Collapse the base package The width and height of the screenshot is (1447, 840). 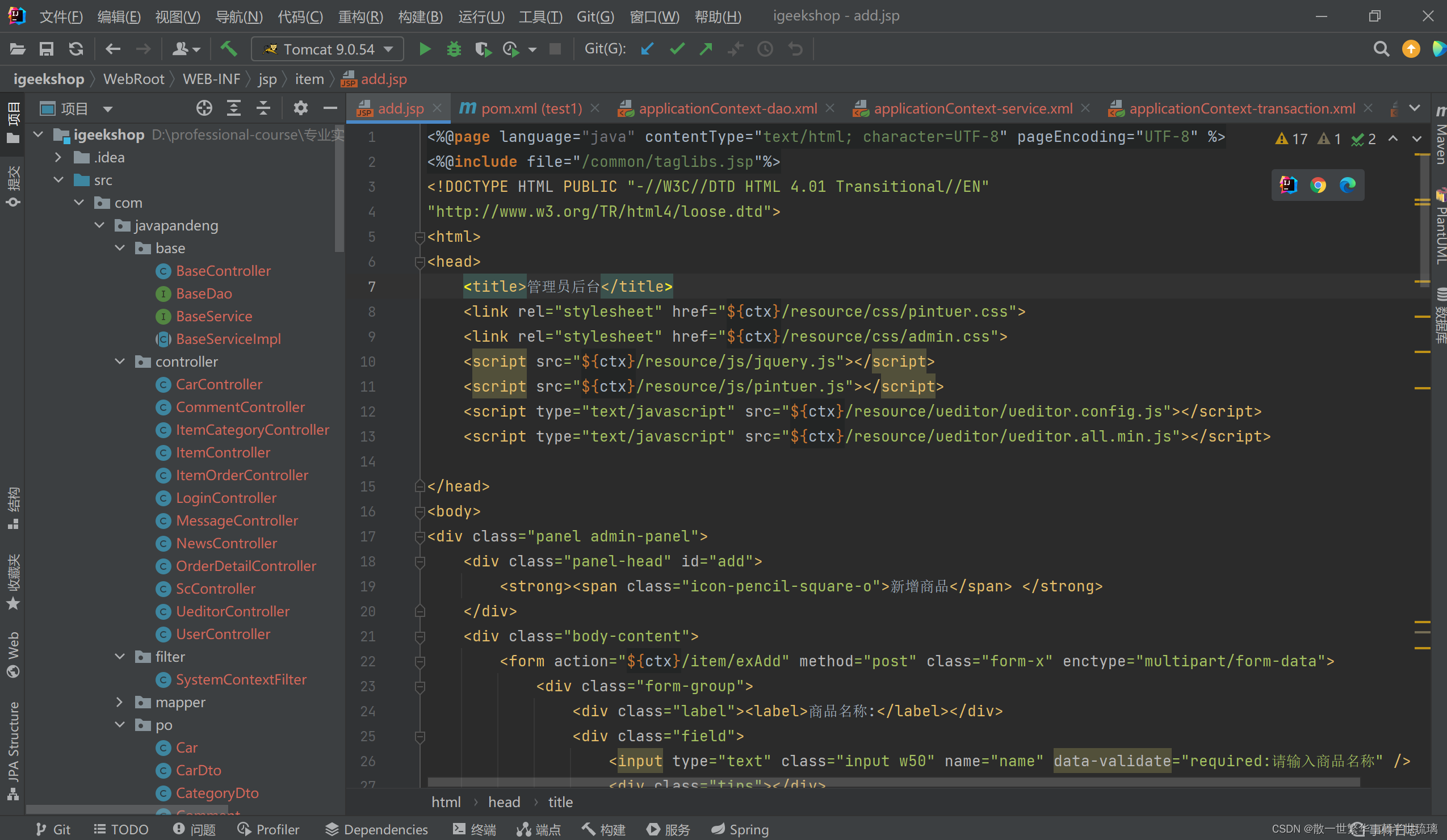[119, 248]
